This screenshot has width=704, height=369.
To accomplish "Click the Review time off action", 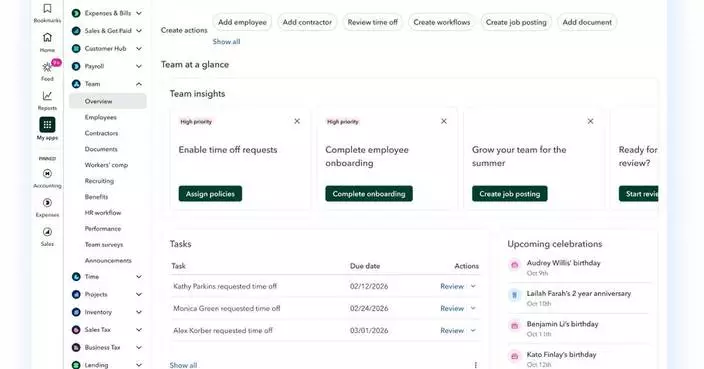I will coord(373,22).
